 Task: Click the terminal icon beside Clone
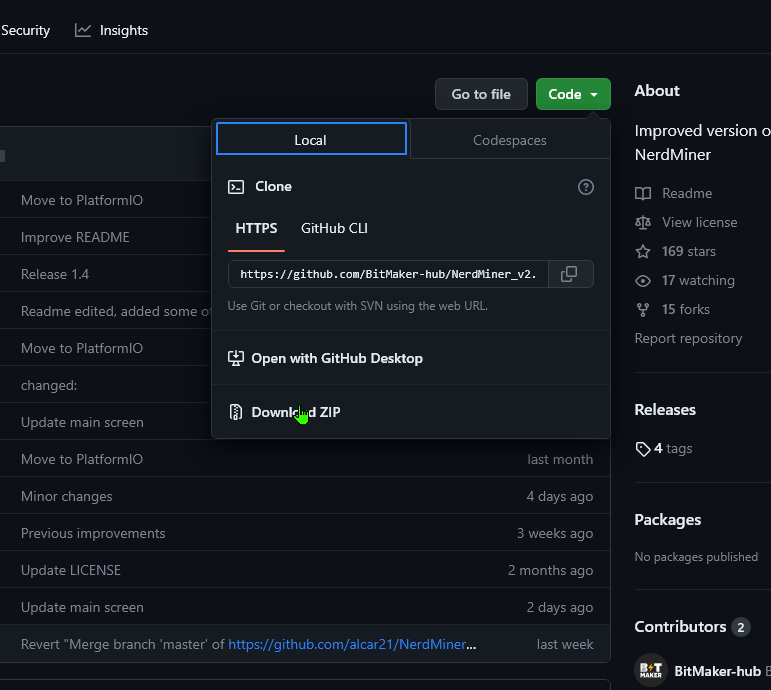tap(236, 187)
